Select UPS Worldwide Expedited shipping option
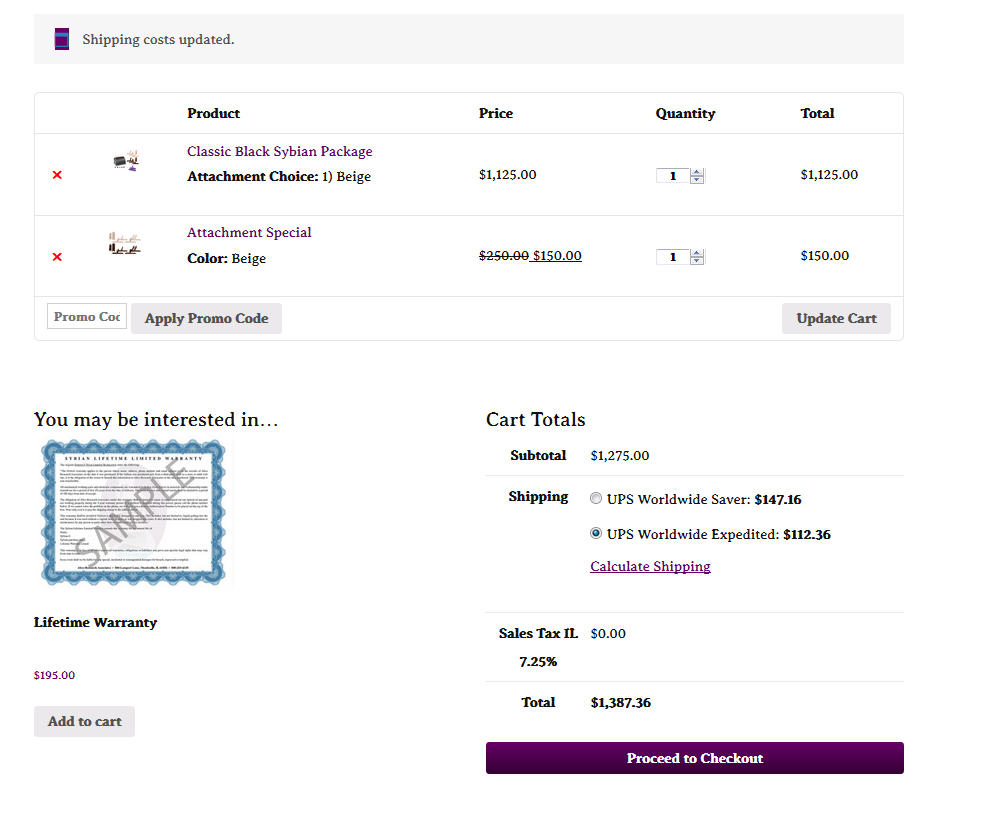Viewport: 999px width, 824px height. pyautogui.click(x=596, y=534)
